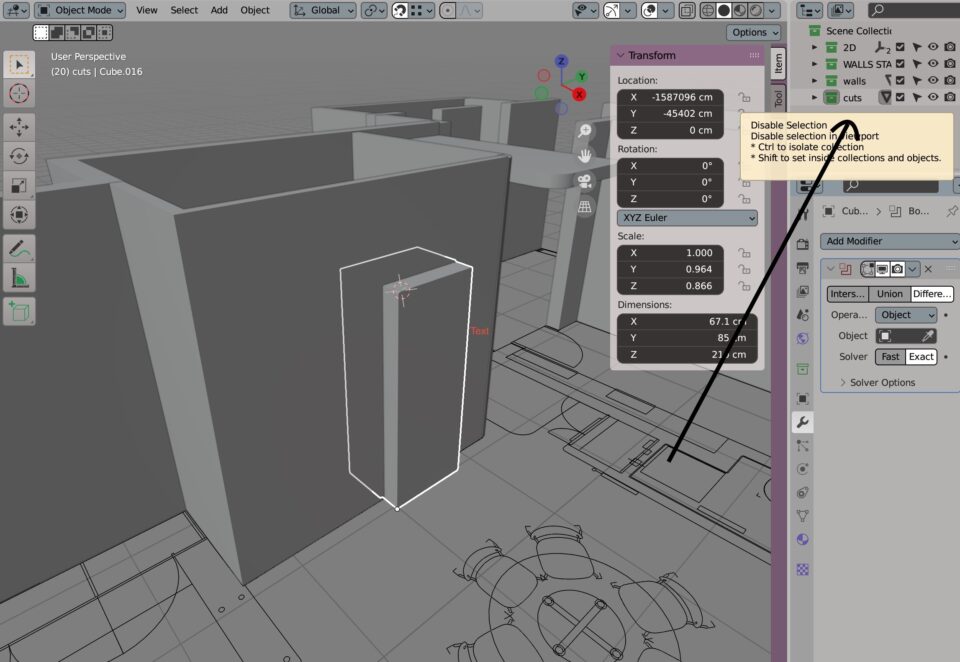
Task: Choose the Rotate tool
Action: click(x=19, y=155)
